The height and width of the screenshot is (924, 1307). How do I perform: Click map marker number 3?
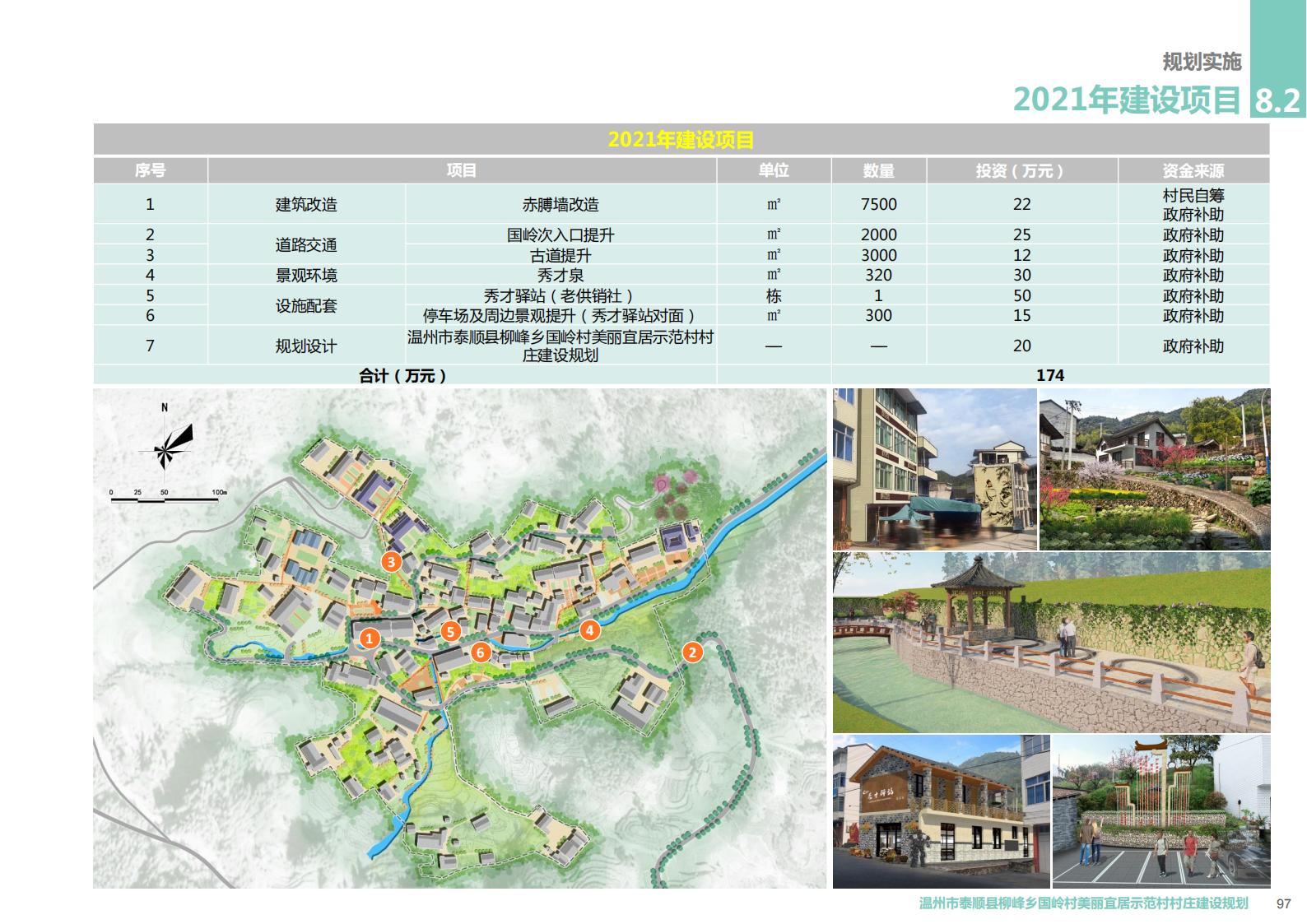click(392, 562)
